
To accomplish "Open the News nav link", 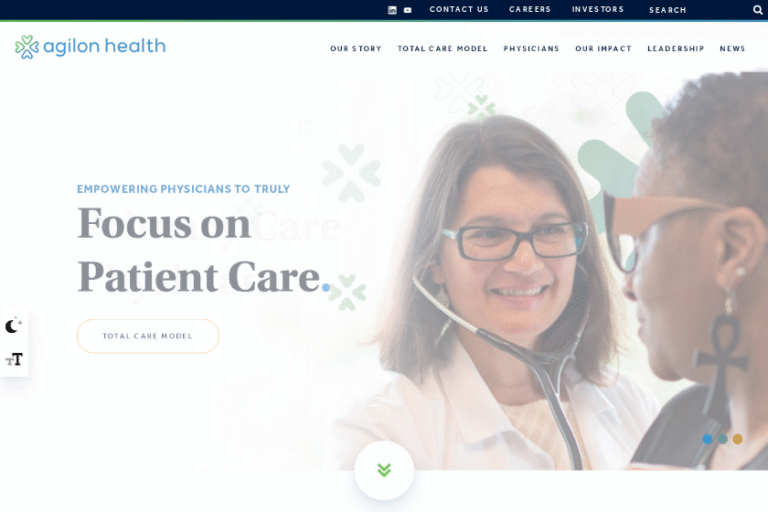I will point(732,49).
